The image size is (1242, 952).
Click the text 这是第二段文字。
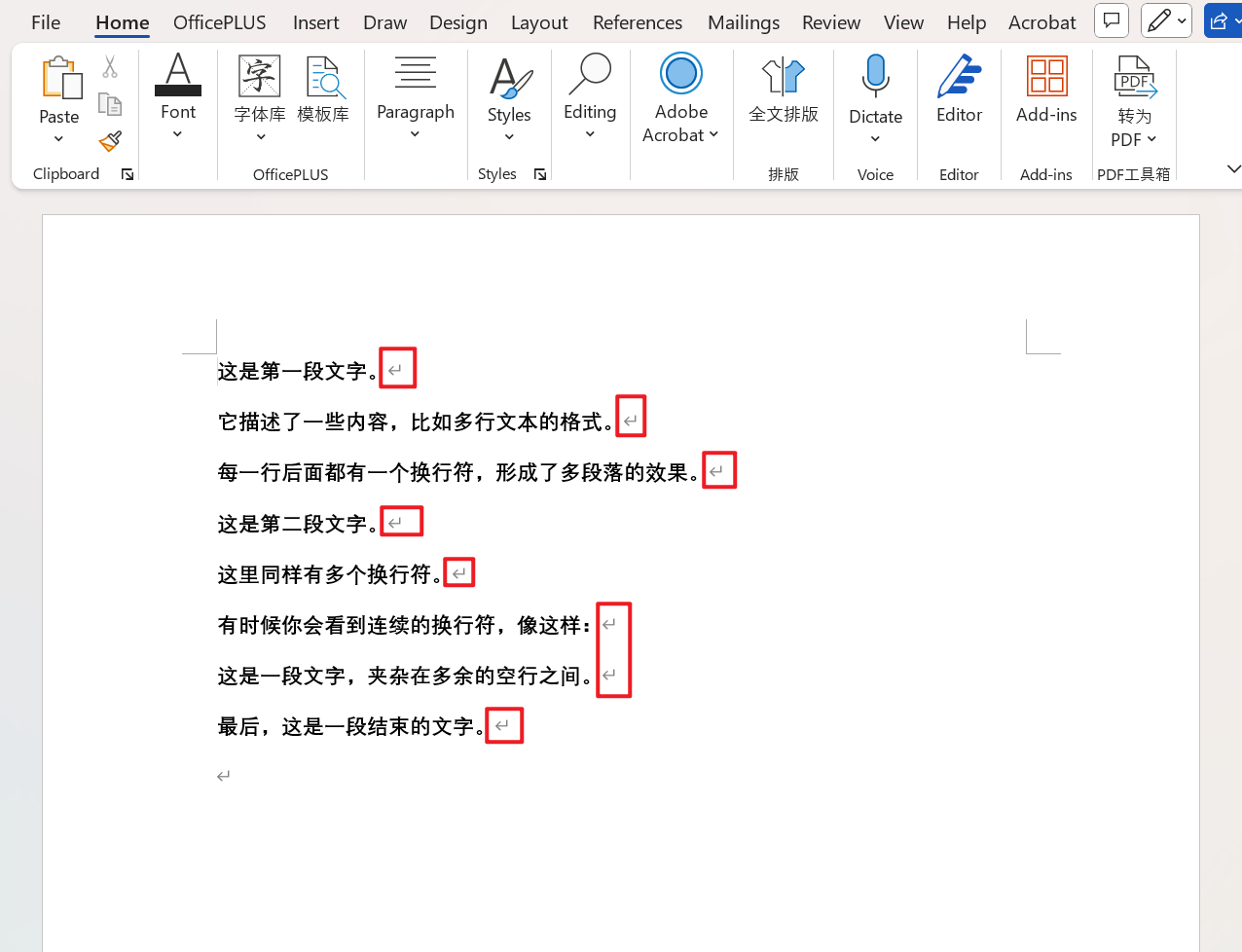click(298, 524)
